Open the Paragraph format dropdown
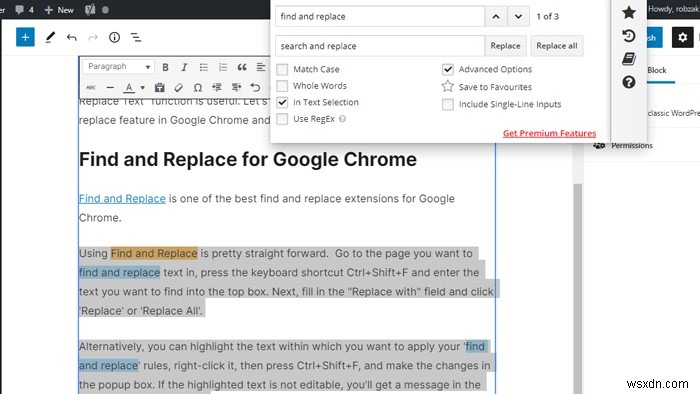 pos(118,66)
